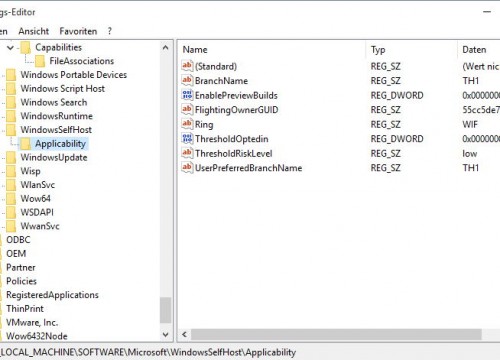500x360 pixels.
Task: Select the ODBC key in the tree
Action: pos(18,240)
